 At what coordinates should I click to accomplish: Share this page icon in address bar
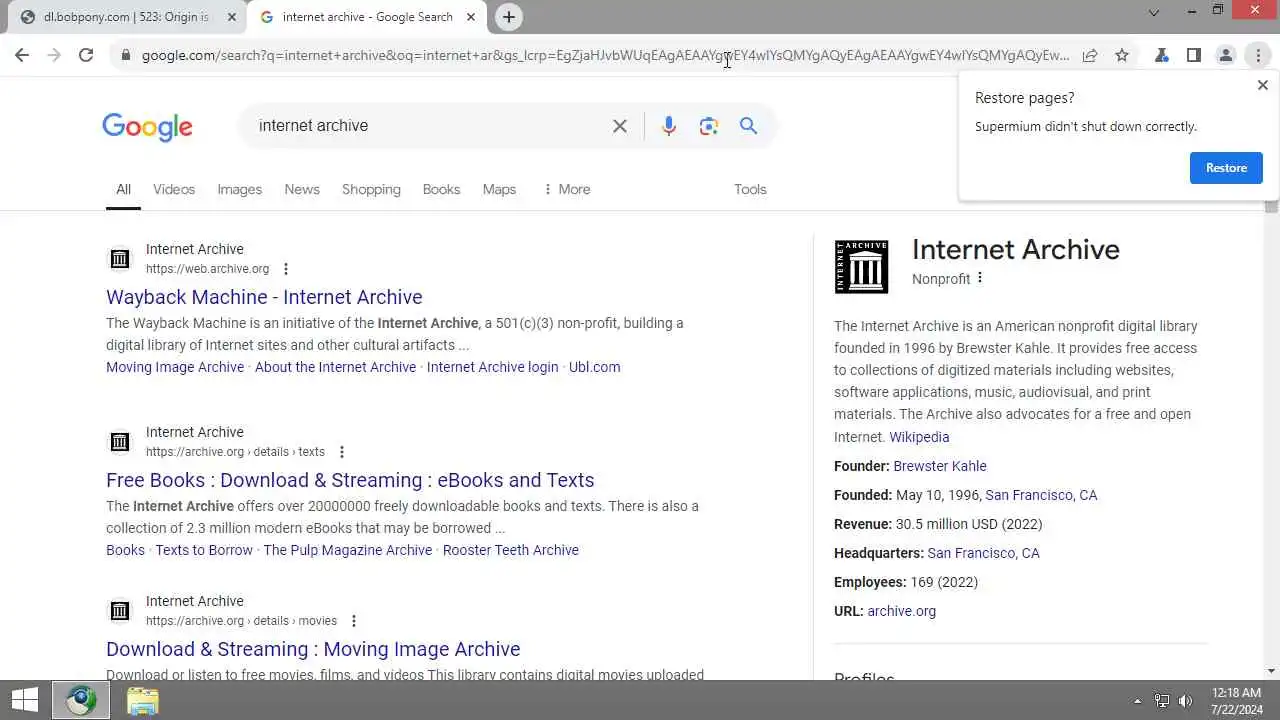tap(1090, 55)
